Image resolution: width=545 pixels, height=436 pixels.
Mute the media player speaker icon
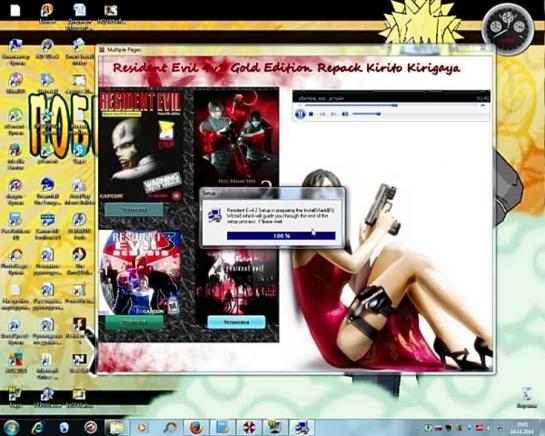(345, 114)
